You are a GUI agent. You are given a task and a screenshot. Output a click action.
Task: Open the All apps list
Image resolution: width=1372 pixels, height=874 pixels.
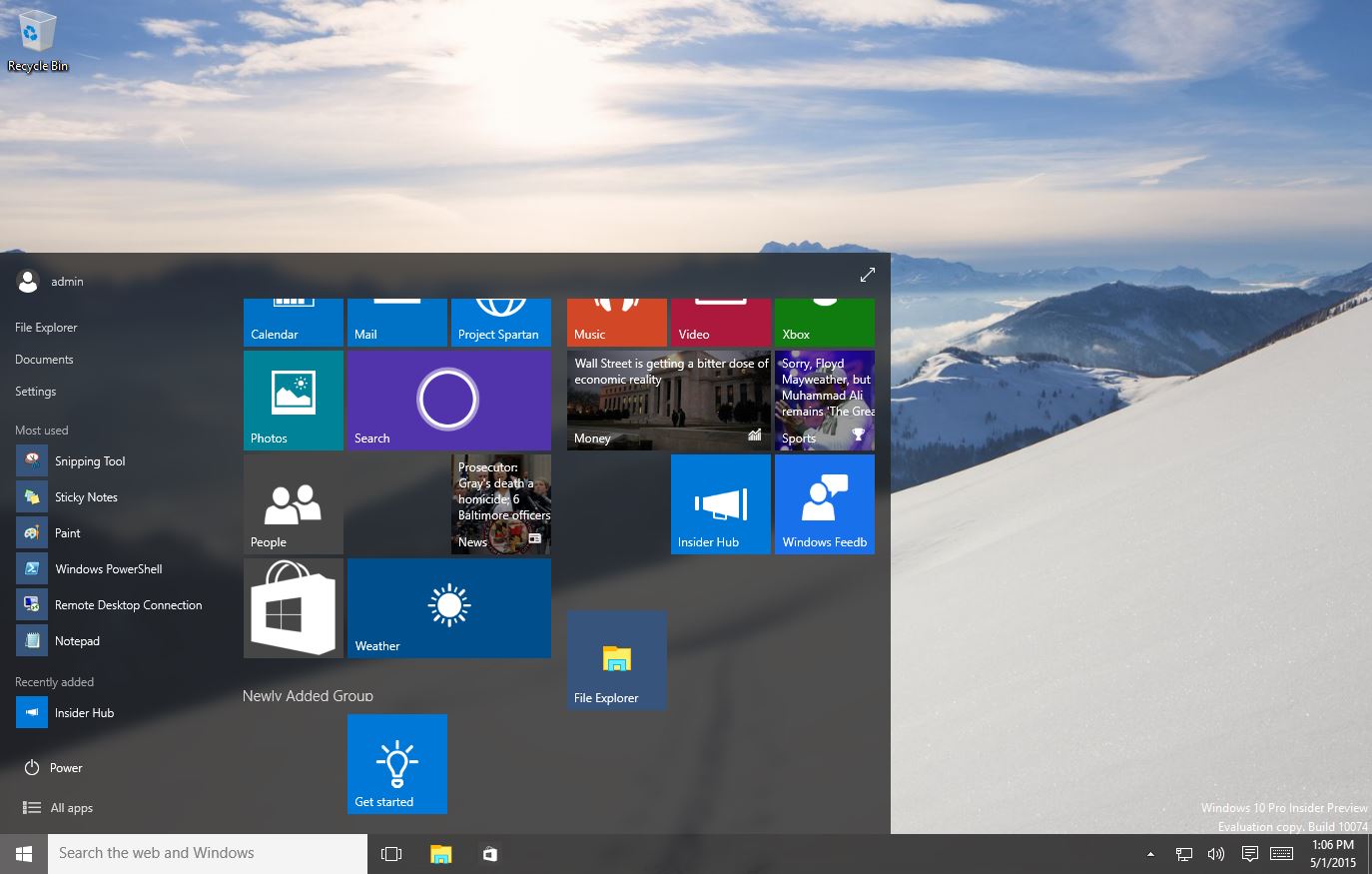click(x=71, y=808)
